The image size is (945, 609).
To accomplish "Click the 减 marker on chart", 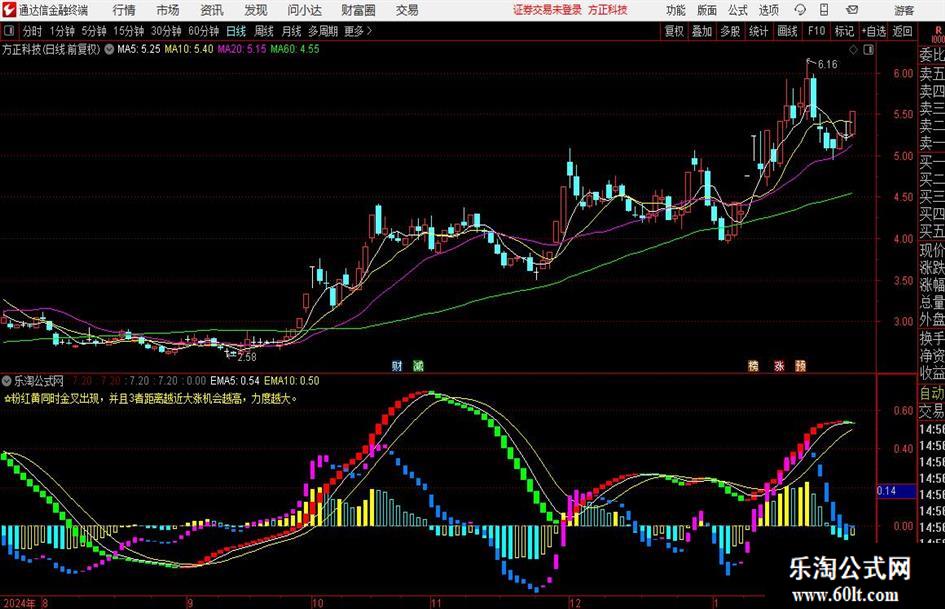I will 418,365.
